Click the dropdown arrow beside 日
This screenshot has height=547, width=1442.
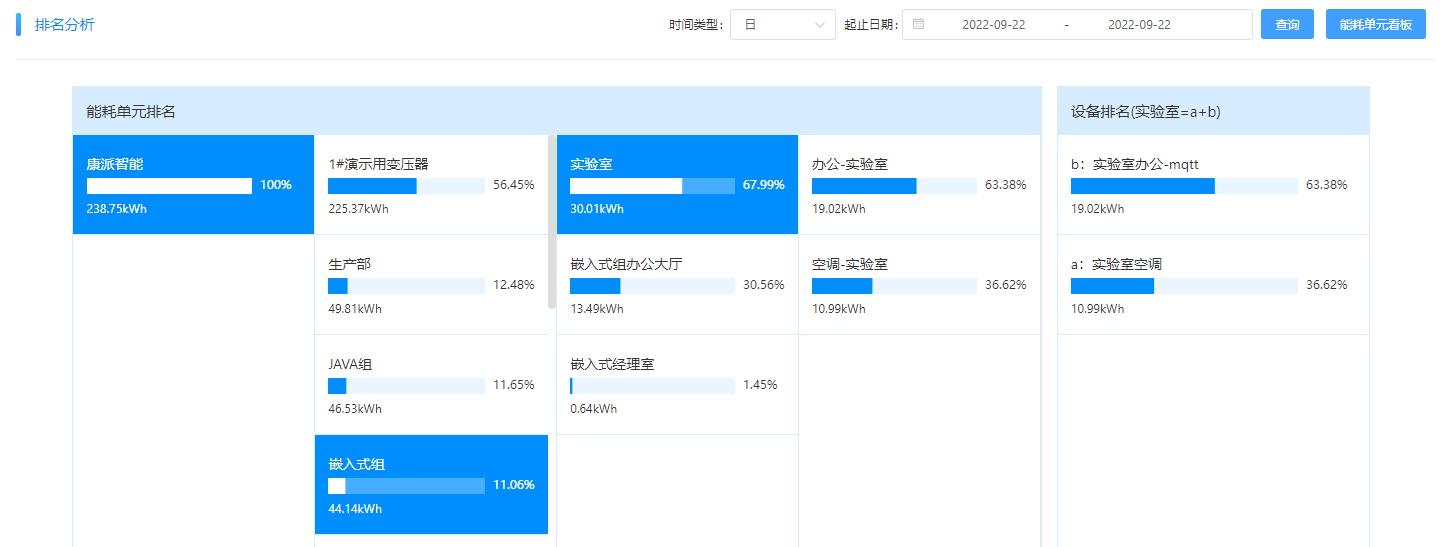pos(820,25)
